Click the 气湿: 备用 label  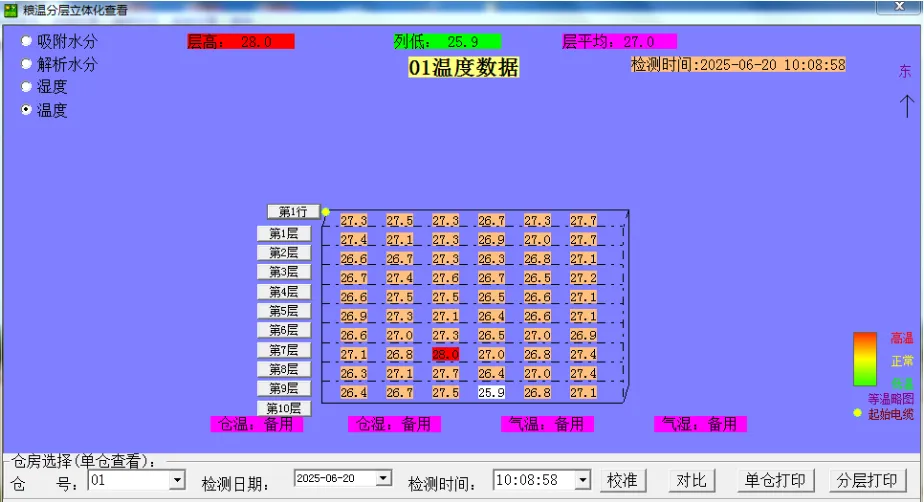700,424
